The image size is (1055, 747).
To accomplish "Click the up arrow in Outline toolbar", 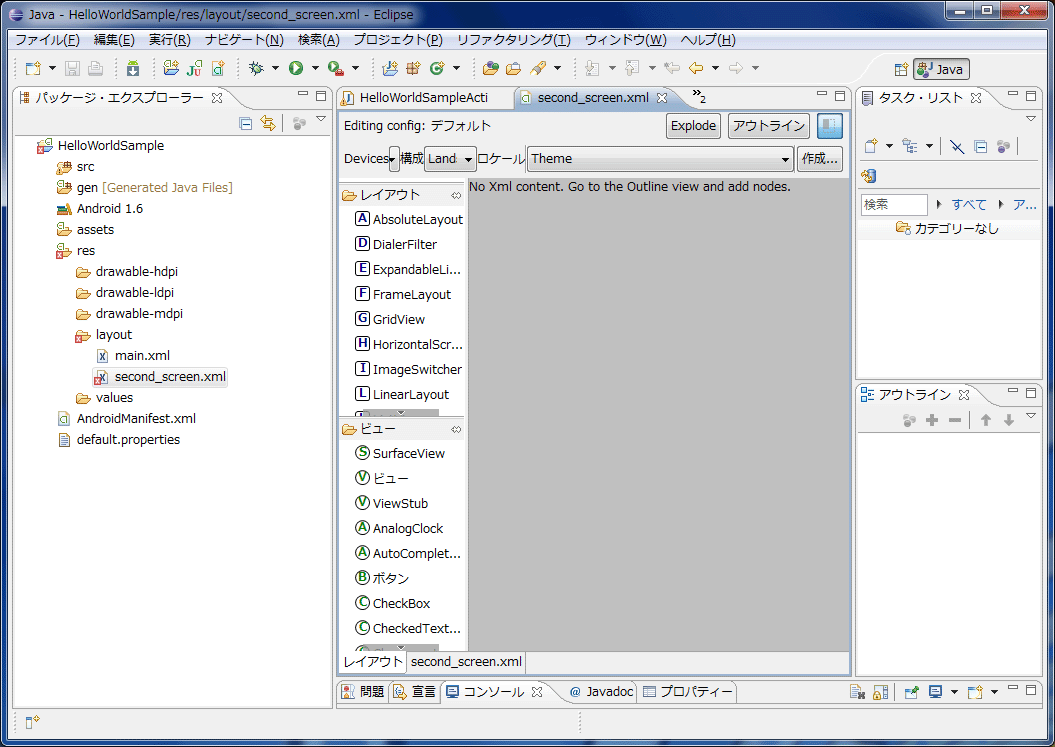I will [986, 421].
